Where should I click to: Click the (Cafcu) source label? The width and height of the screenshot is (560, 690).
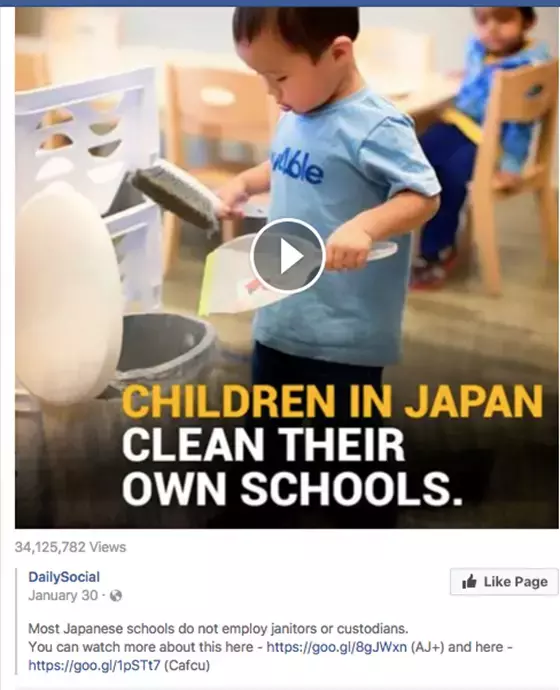187,665
